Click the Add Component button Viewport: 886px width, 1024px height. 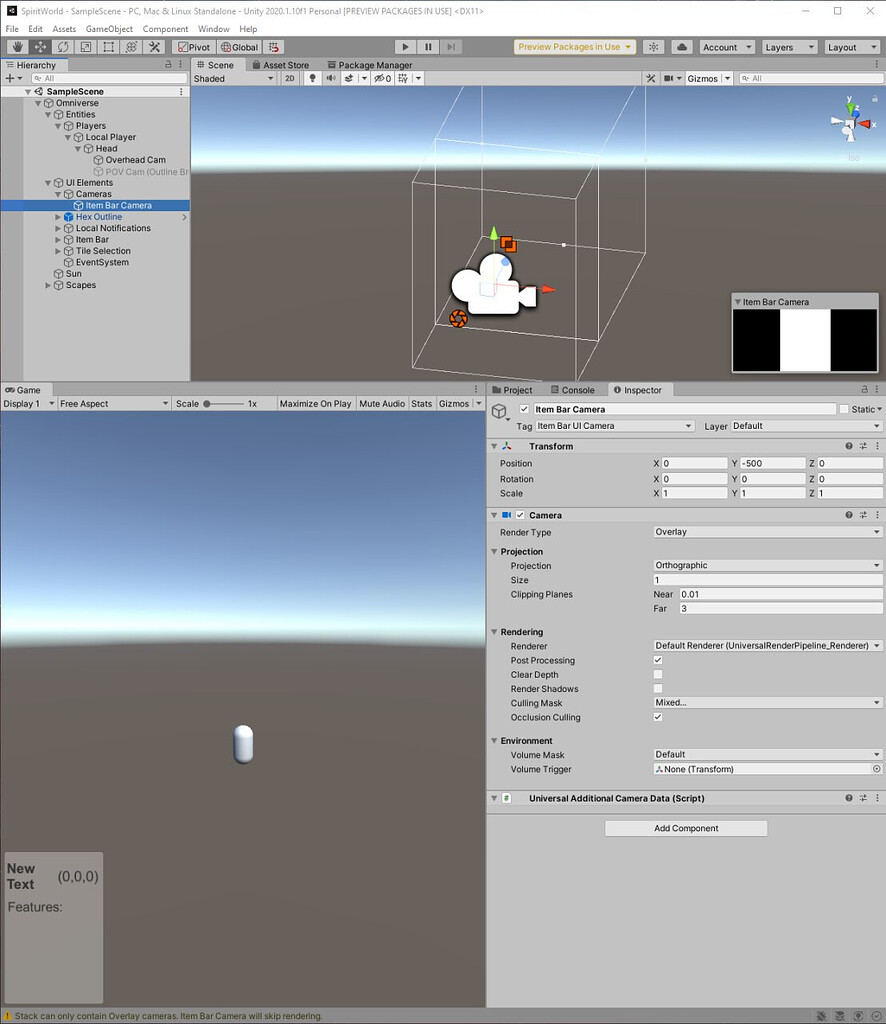[x=685, y=828]
